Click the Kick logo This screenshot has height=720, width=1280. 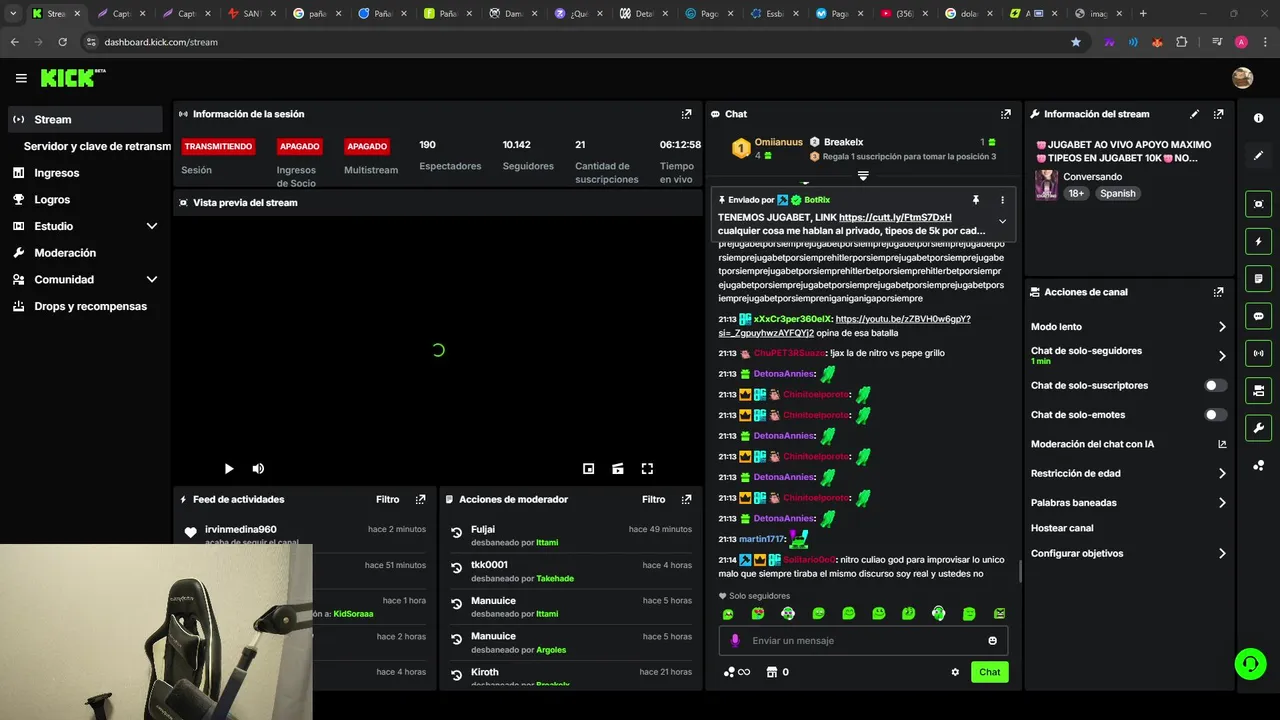tap(72, 78)
